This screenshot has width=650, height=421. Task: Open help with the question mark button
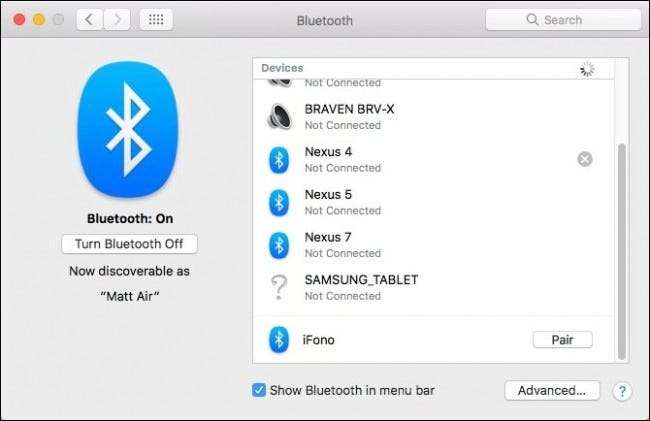622,391
